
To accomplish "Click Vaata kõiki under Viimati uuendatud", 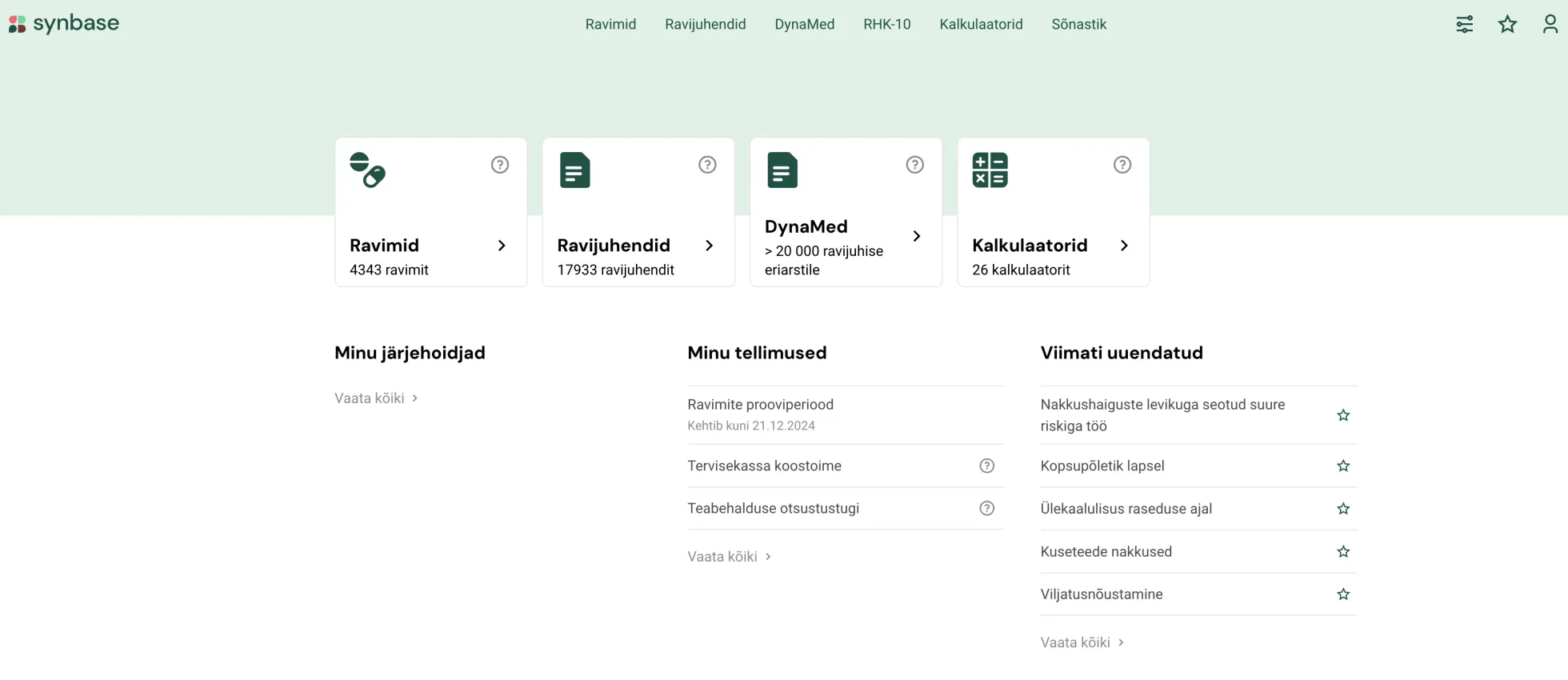I will (1082, 642).
